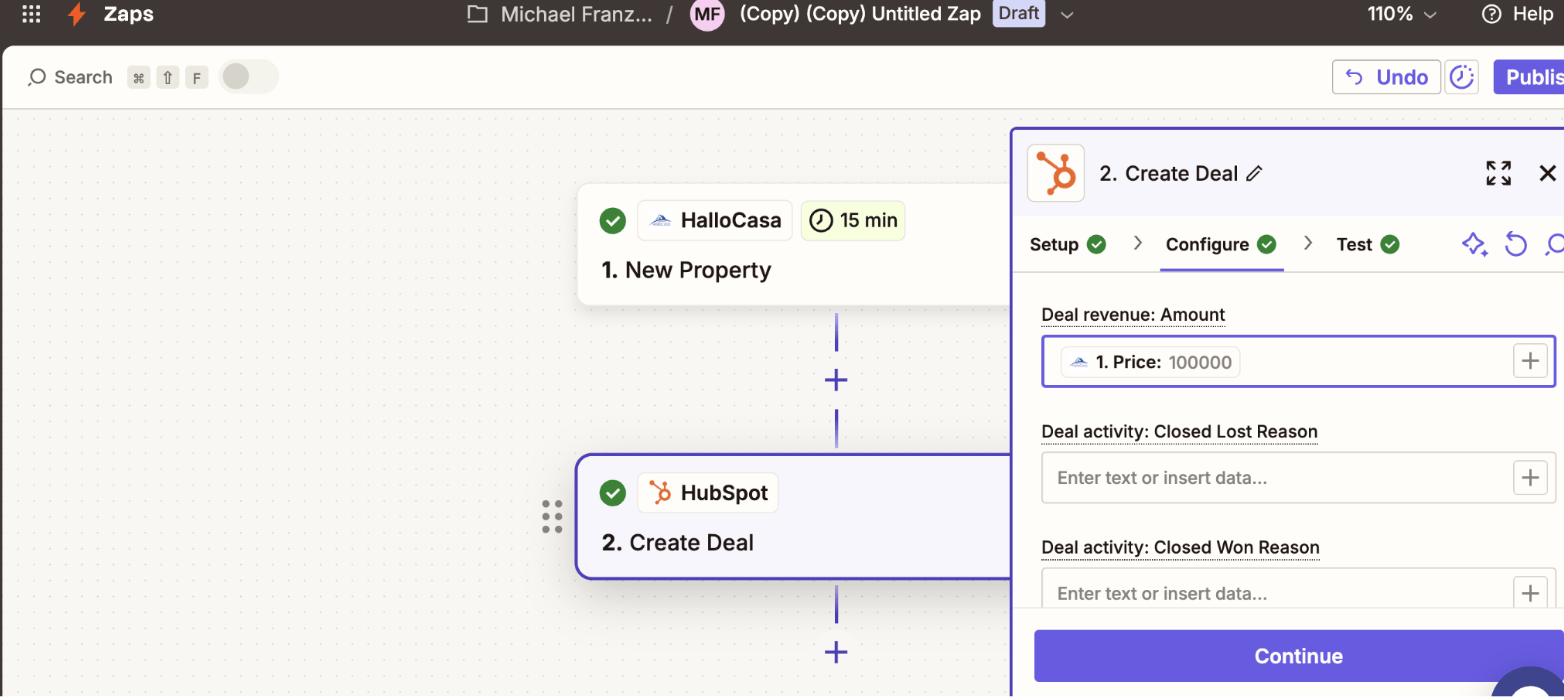Open the Help menu
The width and height of the screenshot is (1564, 700).
point(1517,14)
